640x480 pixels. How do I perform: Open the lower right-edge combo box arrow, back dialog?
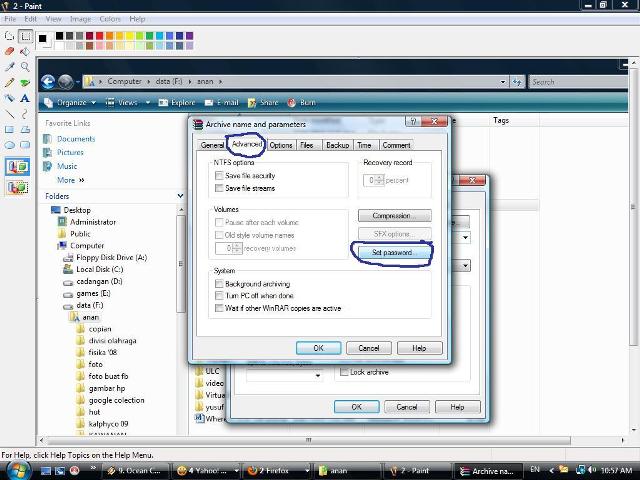click(465, 266)
